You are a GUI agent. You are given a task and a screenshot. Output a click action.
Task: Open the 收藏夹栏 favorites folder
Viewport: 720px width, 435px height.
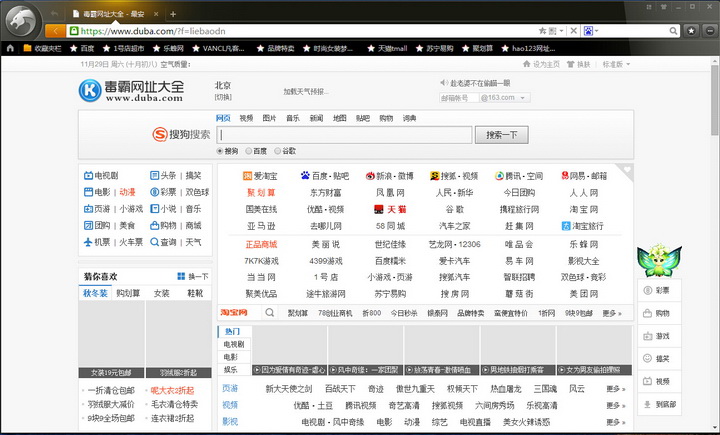[42, 48]
